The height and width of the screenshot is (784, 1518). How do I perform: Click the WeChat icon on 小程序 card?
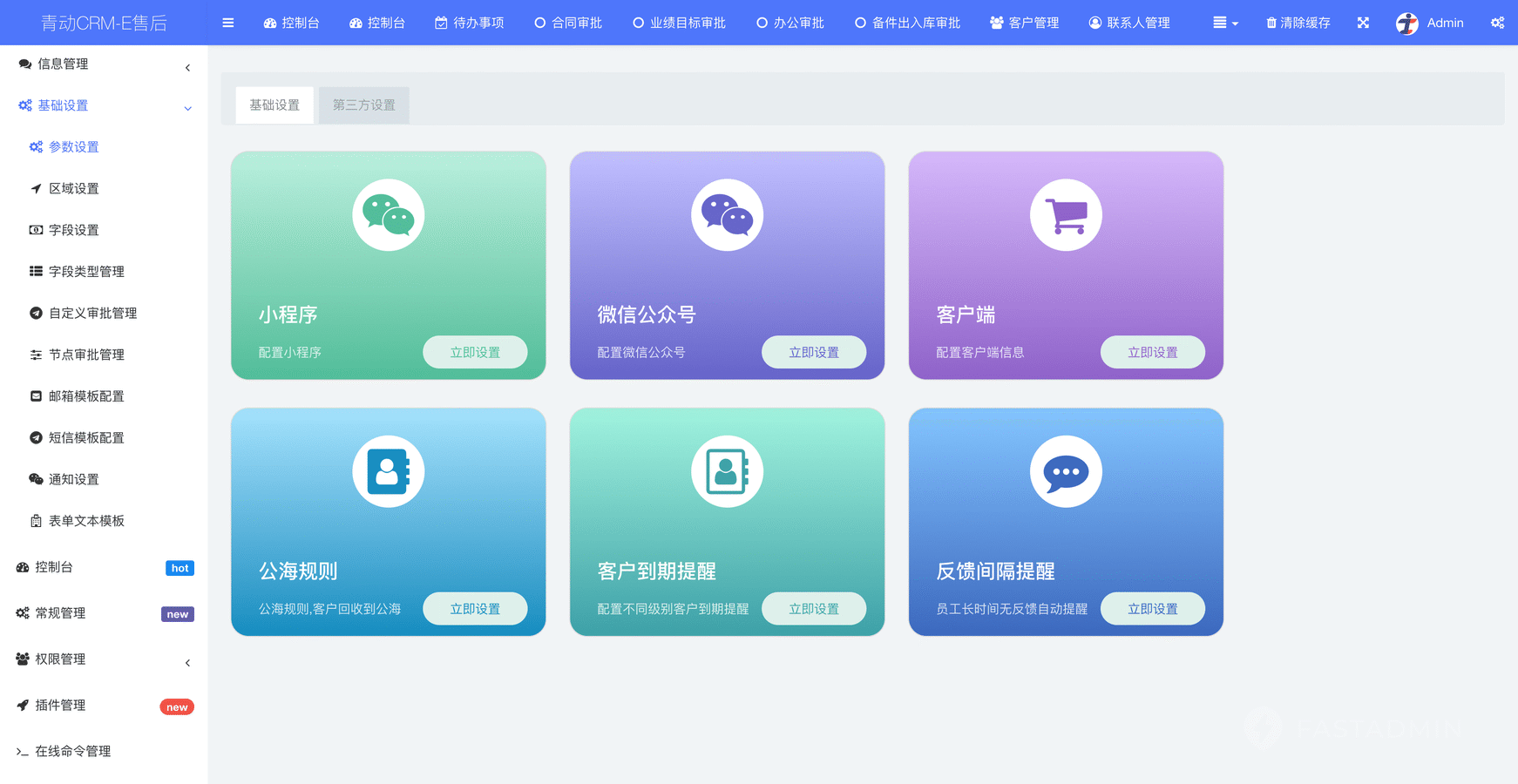point(388,215)
